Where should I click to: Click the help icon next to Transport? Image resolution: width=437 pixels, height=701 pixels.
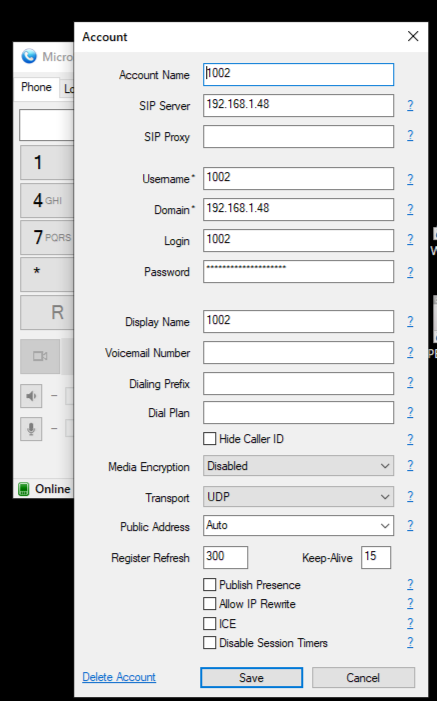pos(410,496)
